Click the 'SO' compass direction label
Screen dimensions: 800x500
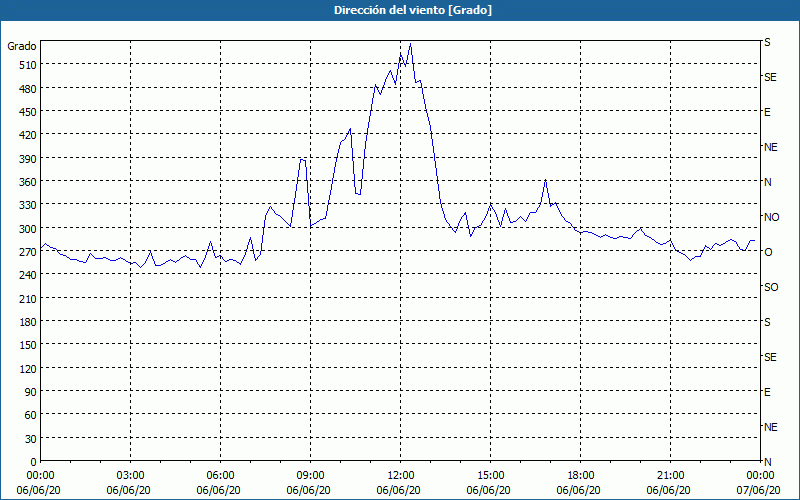[771, 287]
